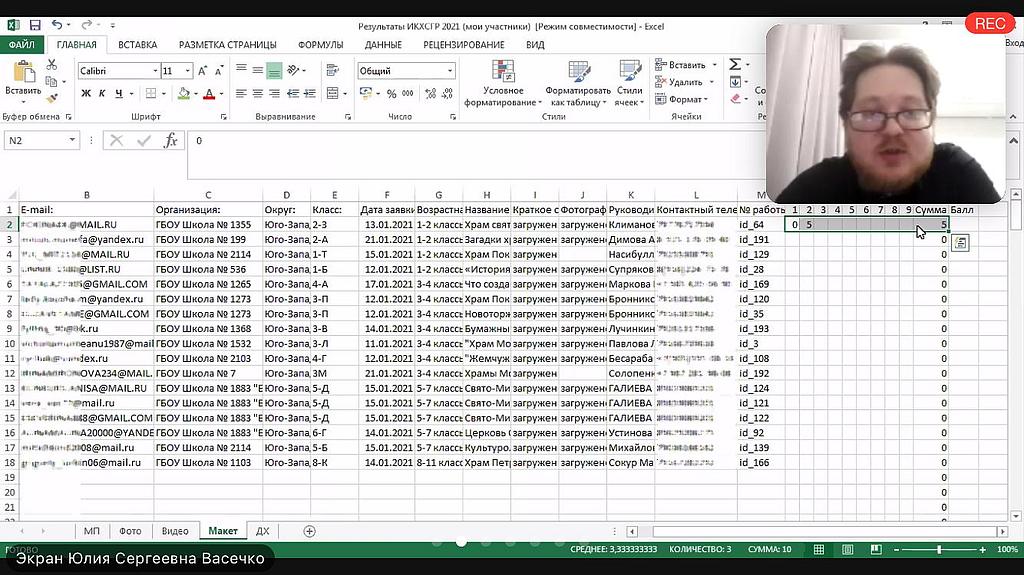The height and width of the screenshot is (575, 1024).
Task: Switch to the 'Видео' sheet tab
Action: click(174, 531)
